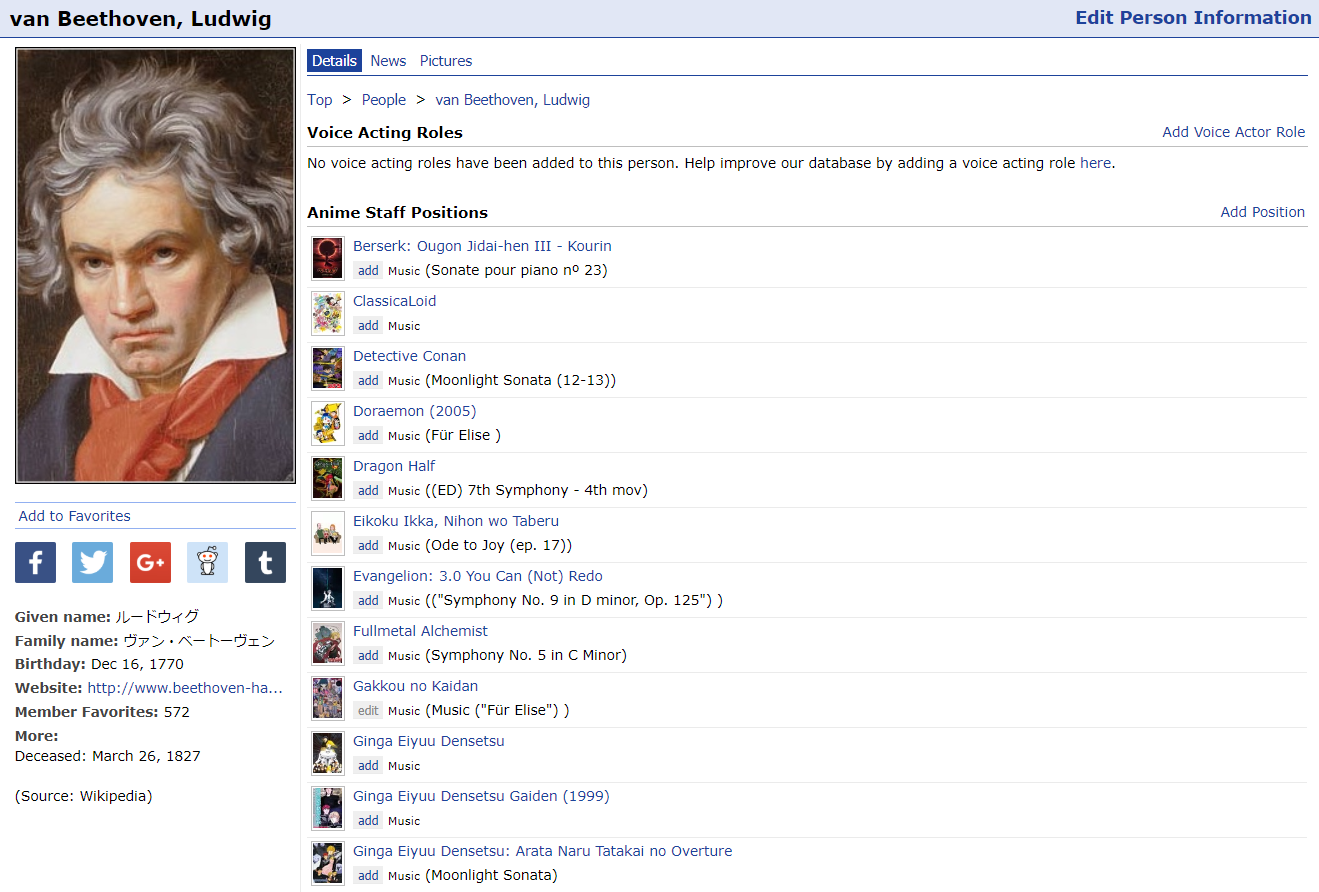The image size is (1319, 892).
Task: Open Fullmetal Alchemist cover thumbnail
Action: [x=327, y=643]
